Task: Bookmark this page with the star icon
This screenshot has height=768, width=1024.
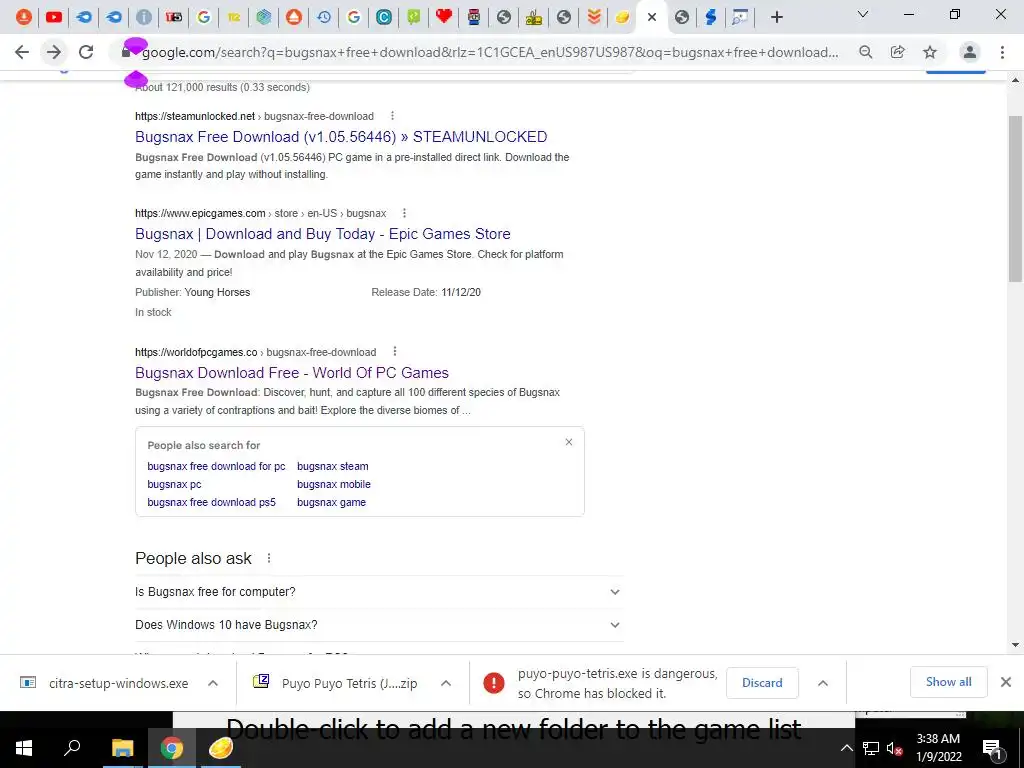Action: coord(930,52)
